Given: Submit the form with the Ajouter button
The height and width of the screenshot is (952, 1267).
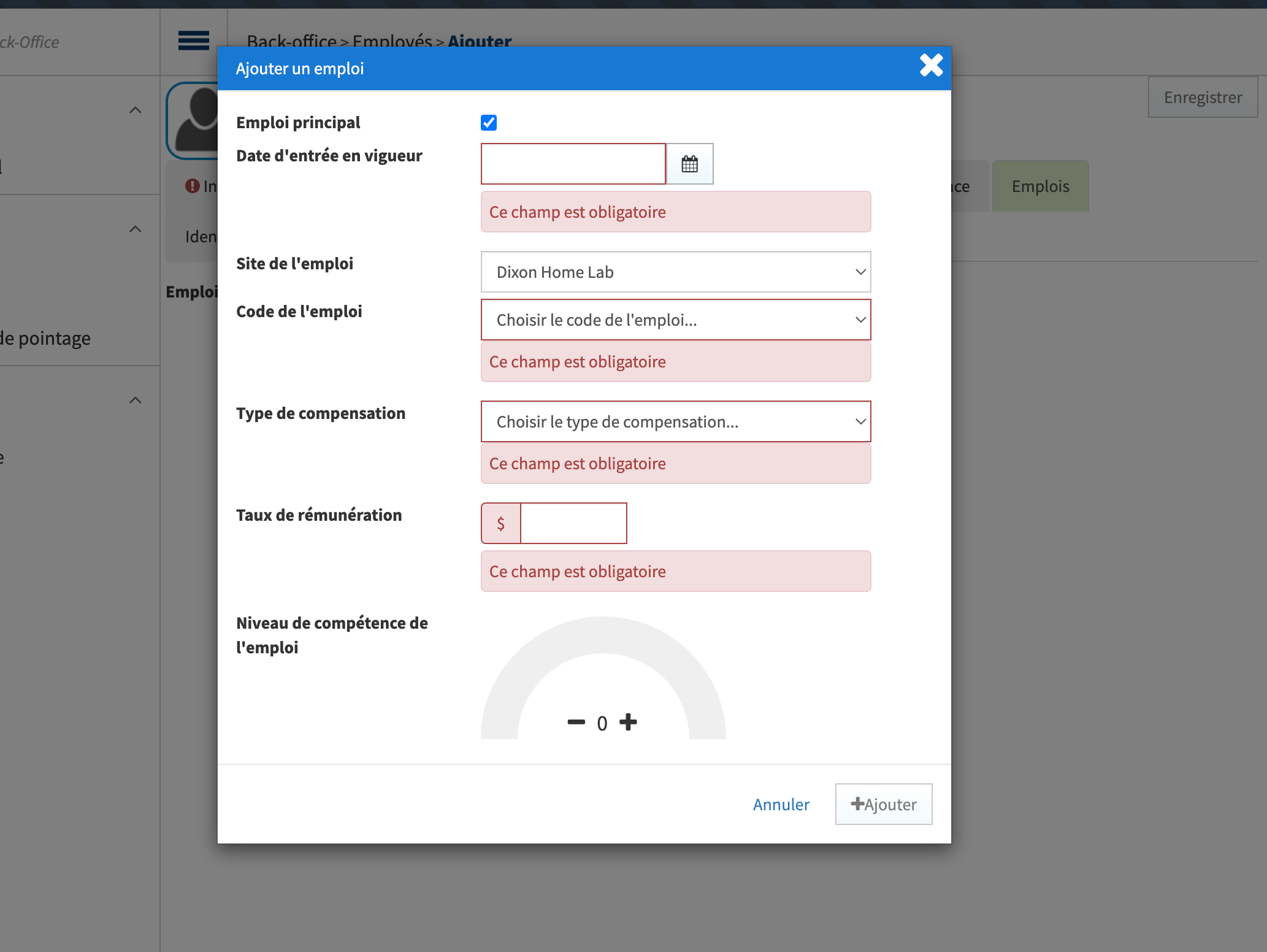Looking at the screenshot, I should [x=883, y=804].
